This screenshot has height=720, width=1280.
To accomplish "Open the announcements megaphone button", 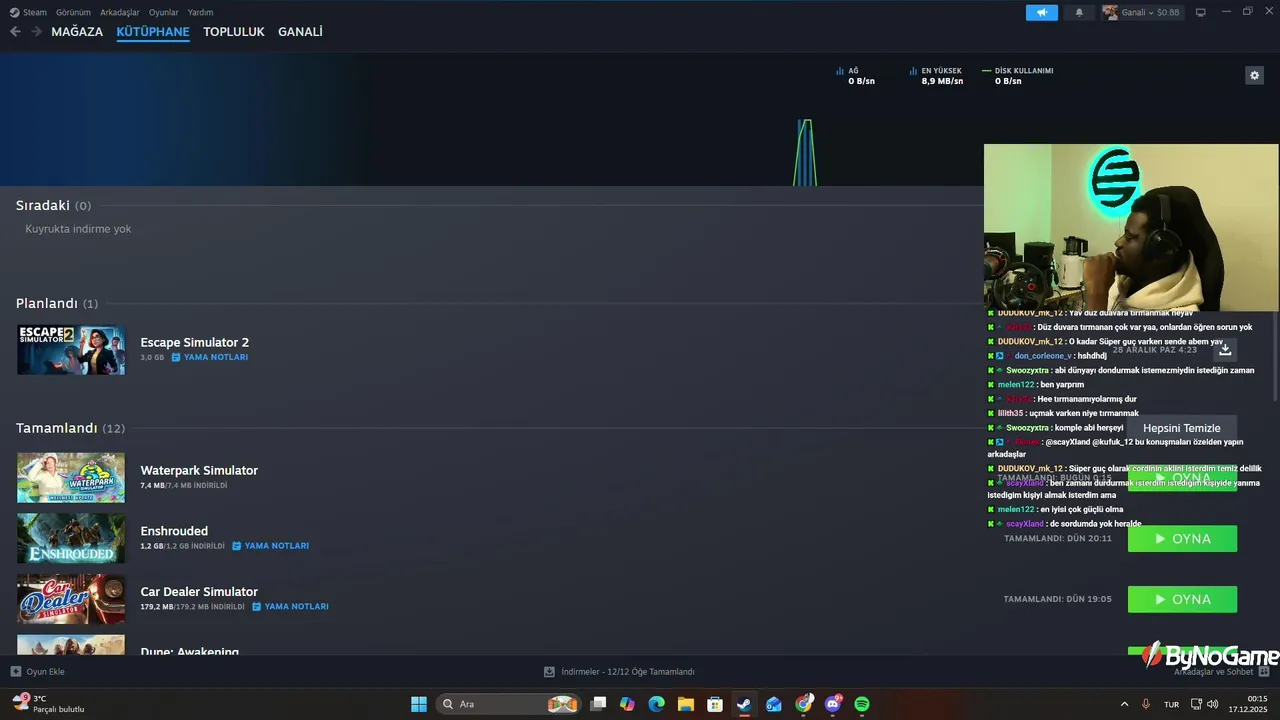I will (1041, 12).
